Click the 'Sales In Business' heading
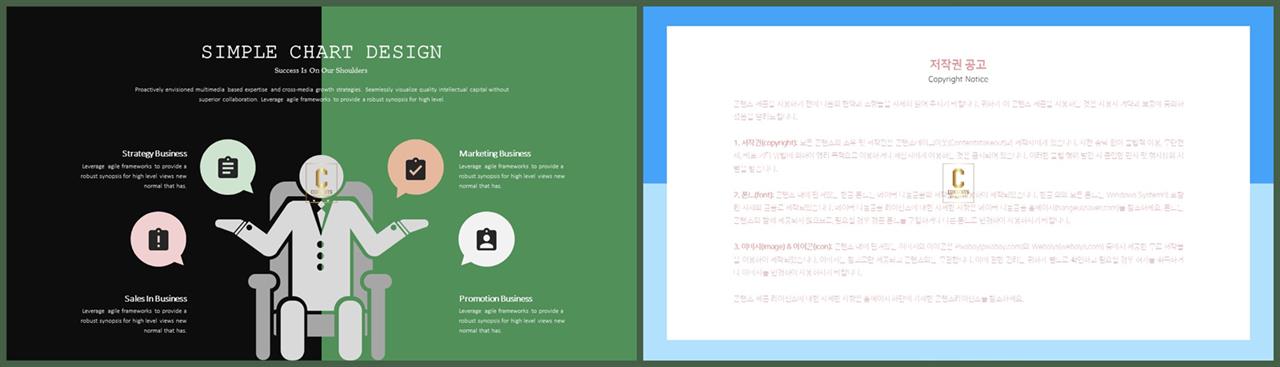The width and height of the screenshot is (1280, 367). (156, 298)
